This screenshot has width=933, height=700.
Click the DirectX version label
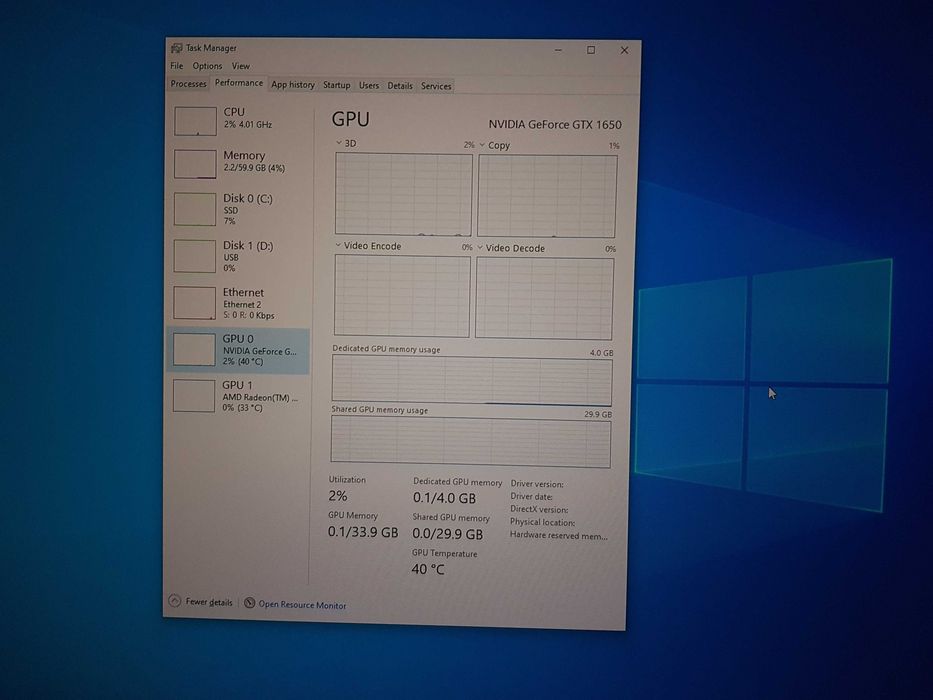point(539,509)
